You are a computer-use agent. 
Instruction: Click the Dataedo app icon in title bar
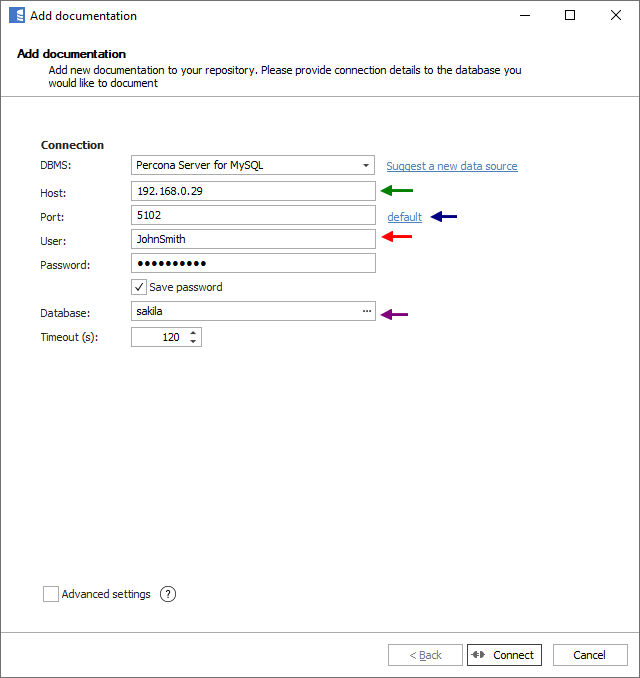16,16
